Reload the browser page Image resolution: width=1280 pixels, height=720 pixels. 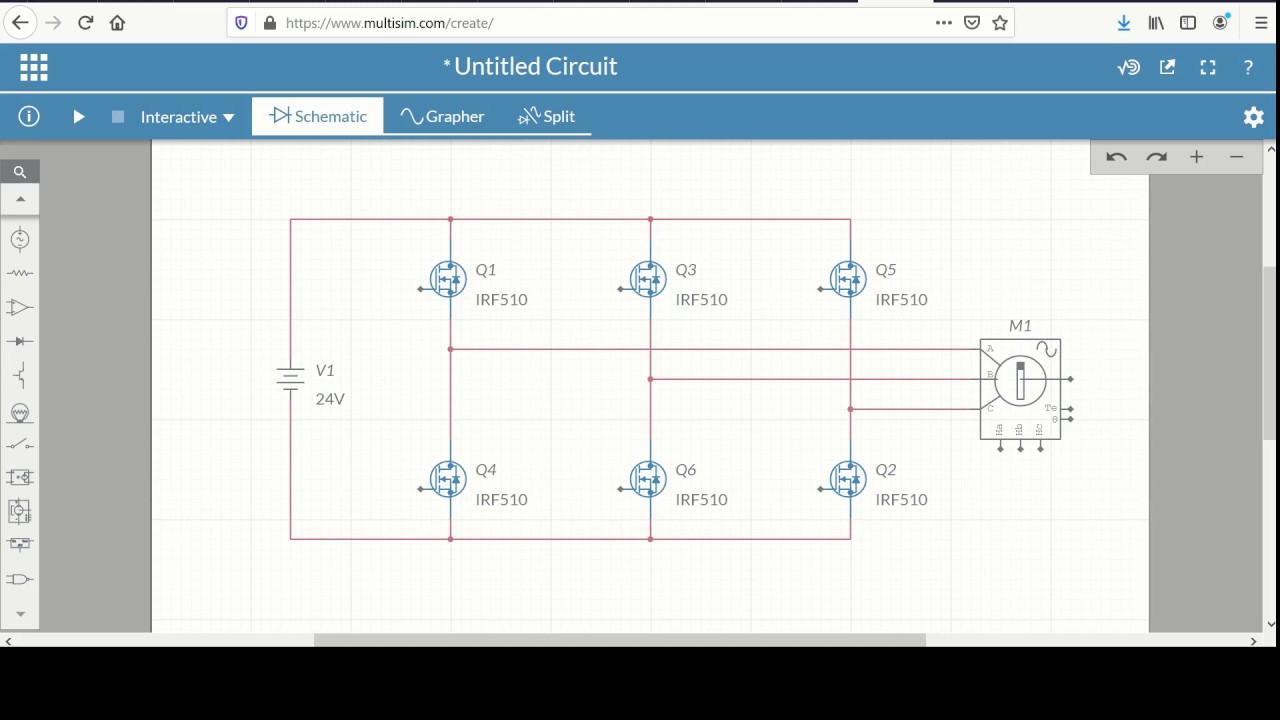(x=85, y=22)
